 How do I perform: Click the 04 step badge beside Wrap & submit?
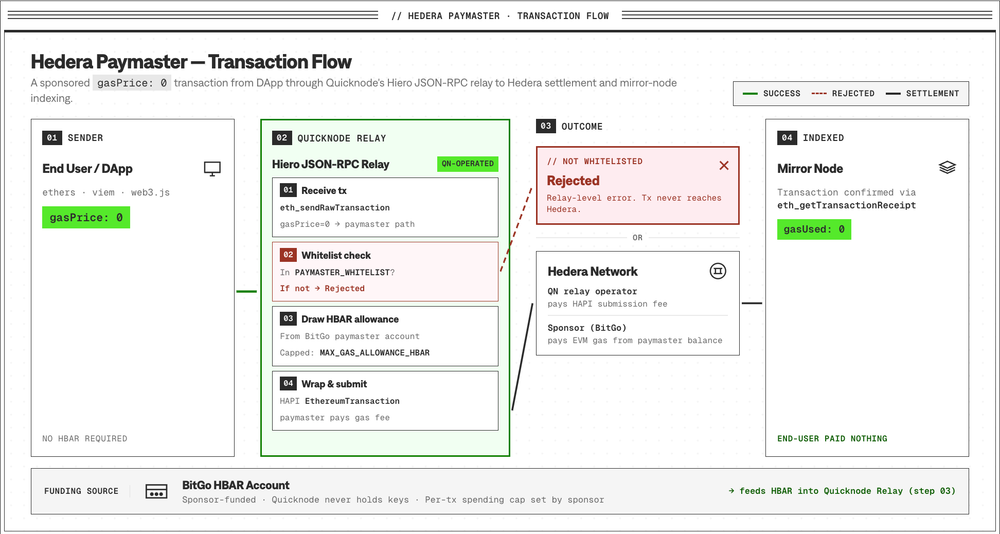tap(288, 384)
